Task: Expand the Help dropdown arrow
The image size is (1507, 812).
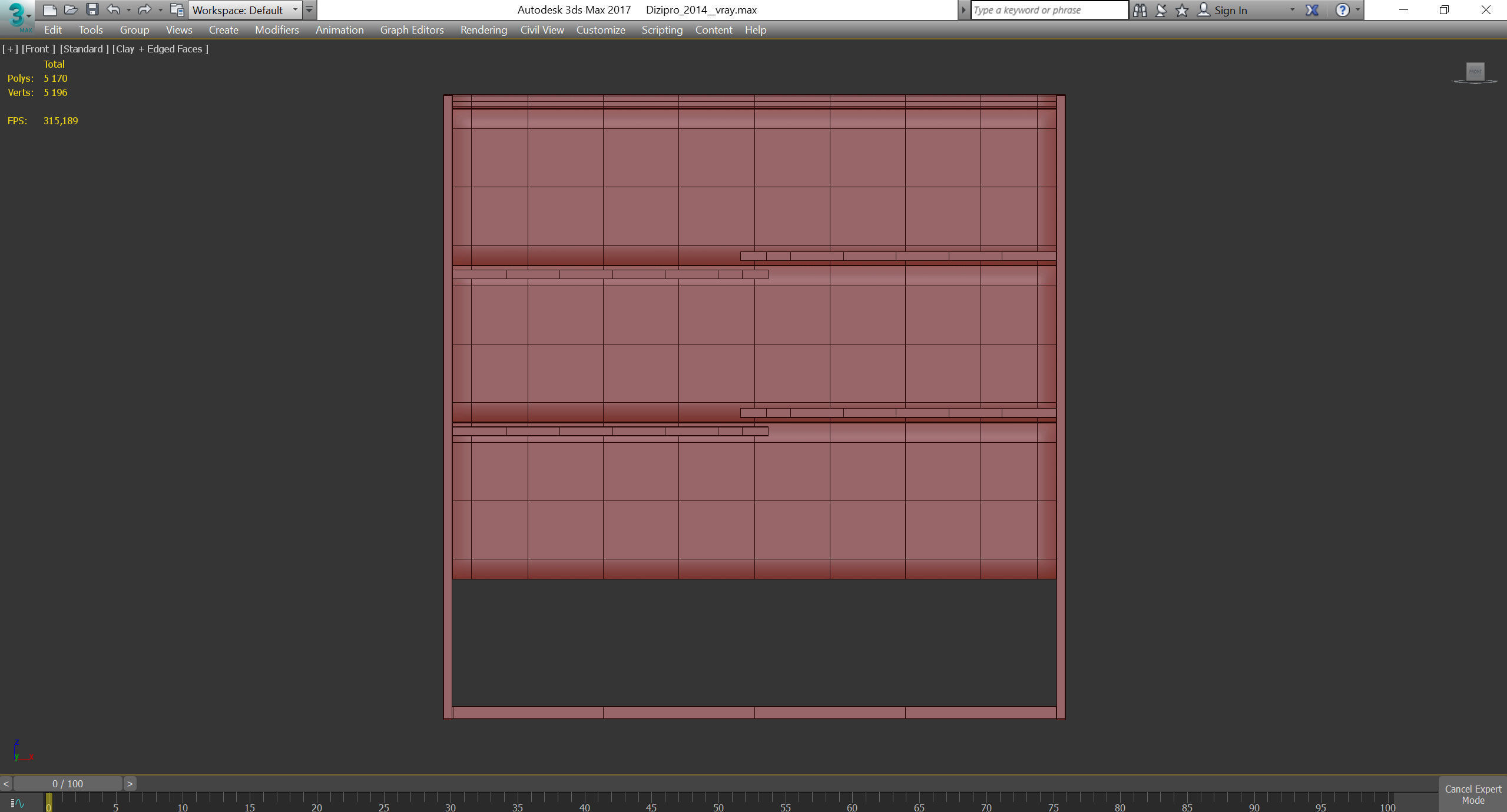Action: click(1358, 10)
